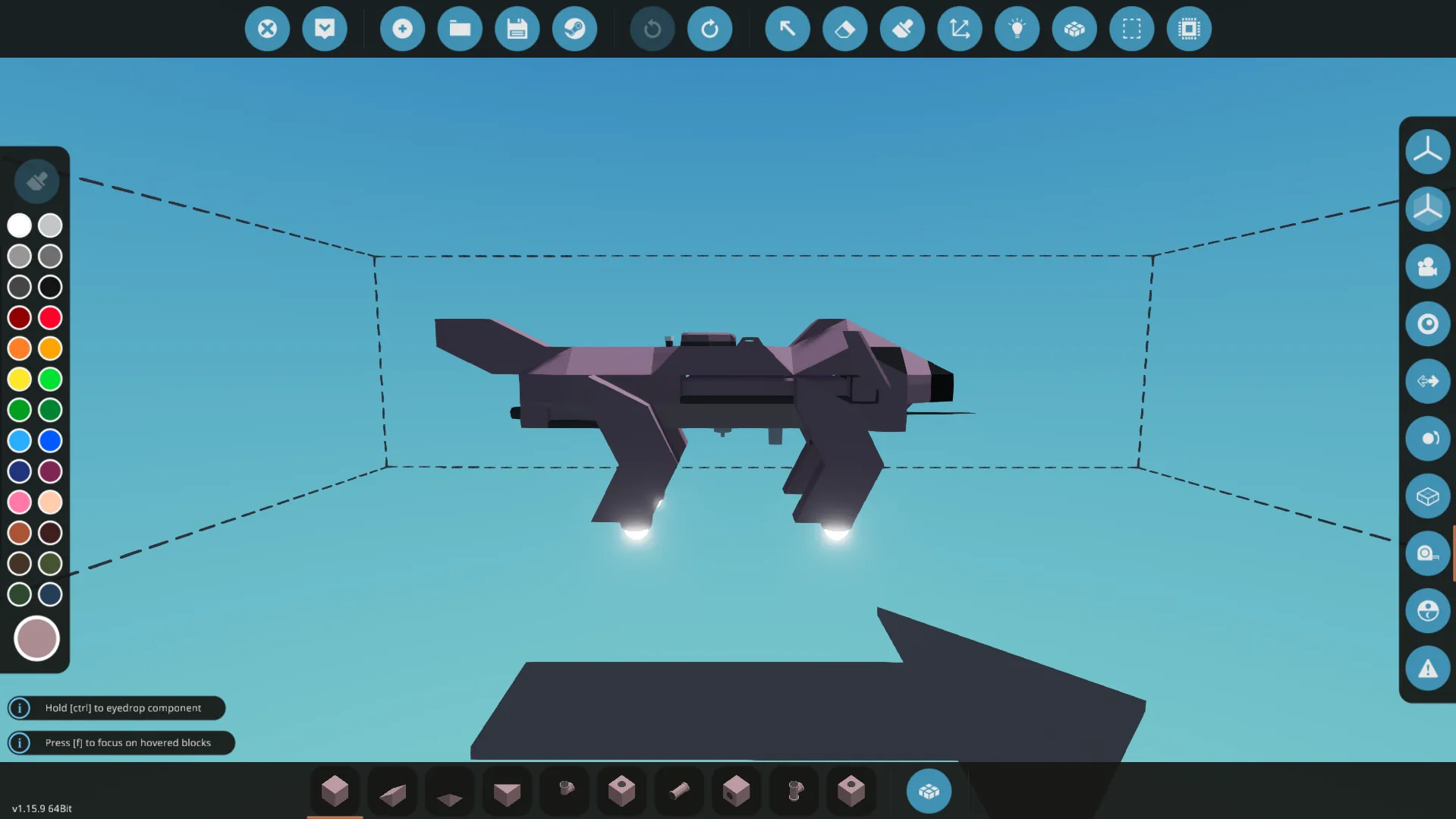Select the arrow cursor selection tool

click(x=787, y=29)
